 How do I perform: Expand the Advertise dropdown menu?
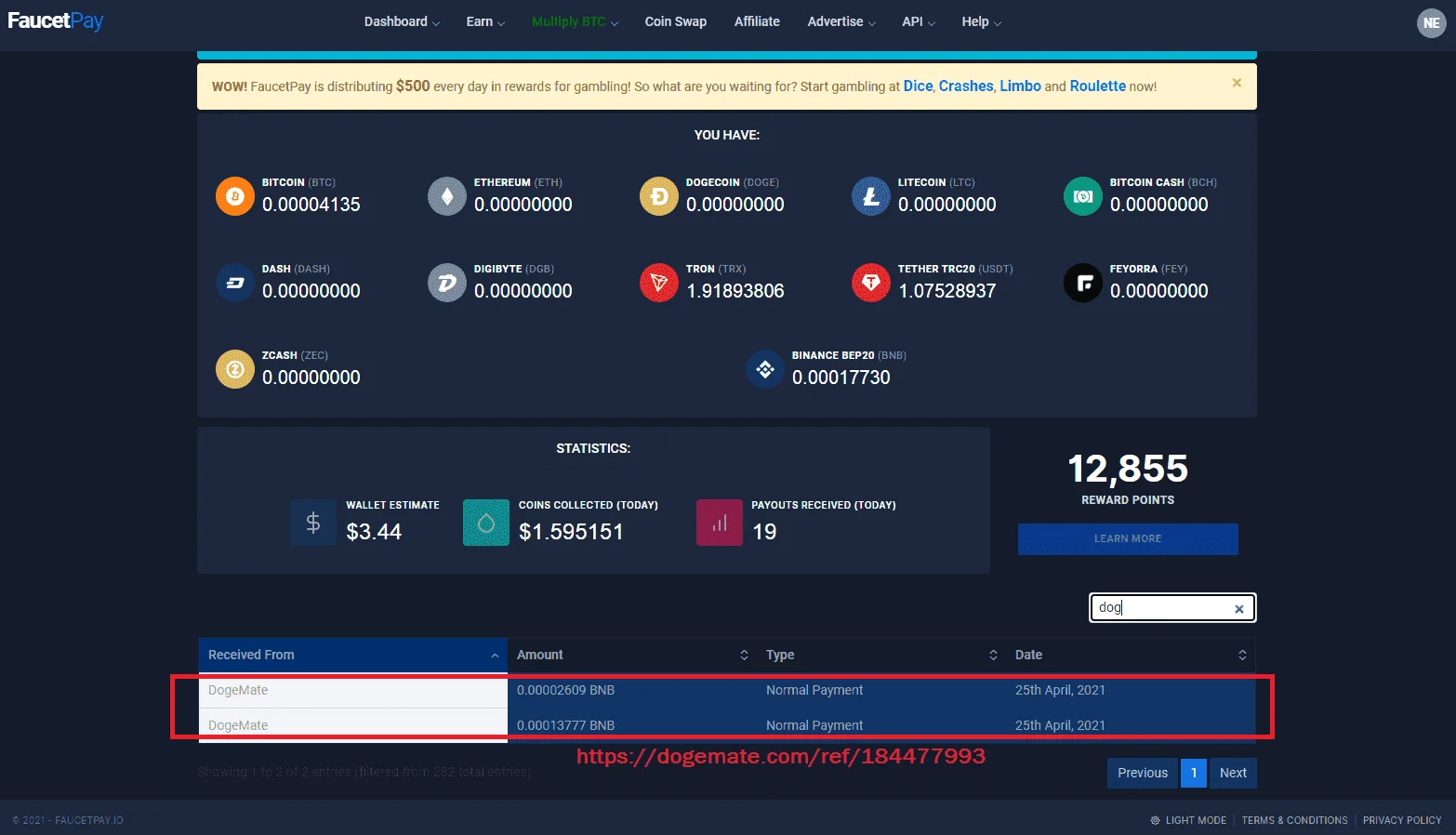pyautogui.click(x=841, y=21)
